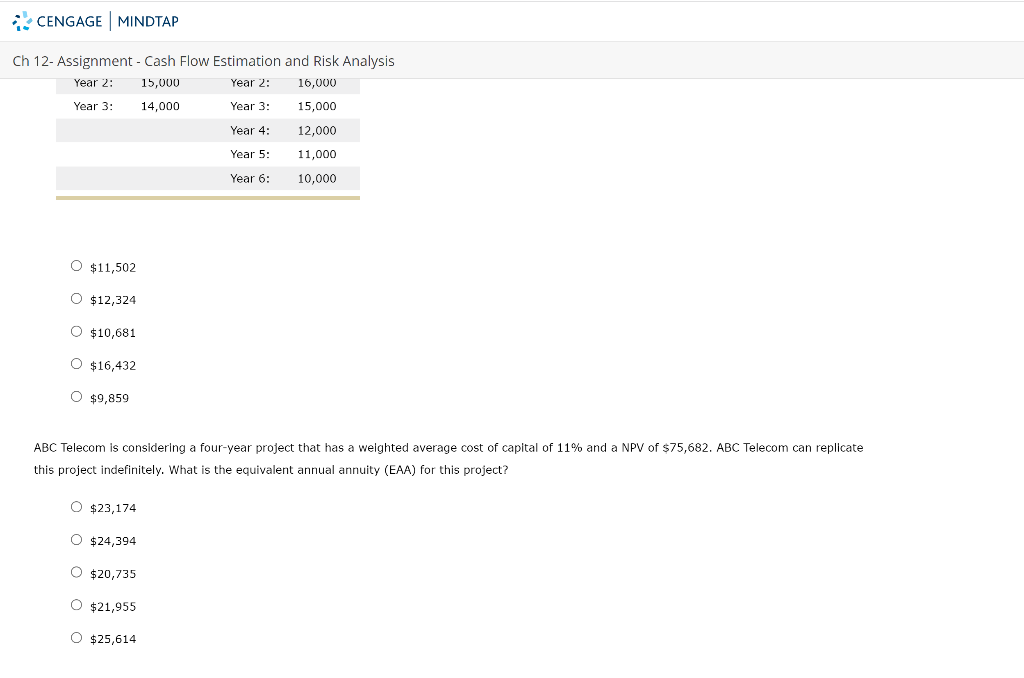This screenshot has height=678, width=1024.
Task: Choose $24,394 for the EAA question
Action: click(x=76, y=540)
